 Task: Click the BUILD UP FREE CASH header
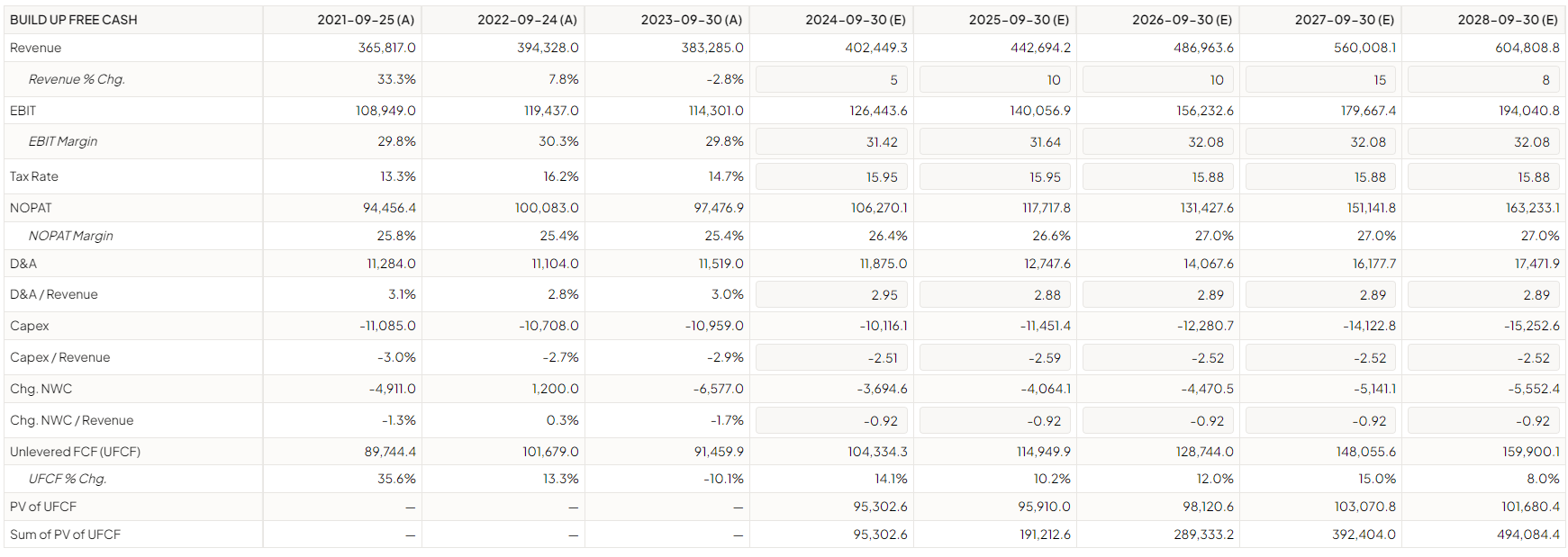[74, 20]
